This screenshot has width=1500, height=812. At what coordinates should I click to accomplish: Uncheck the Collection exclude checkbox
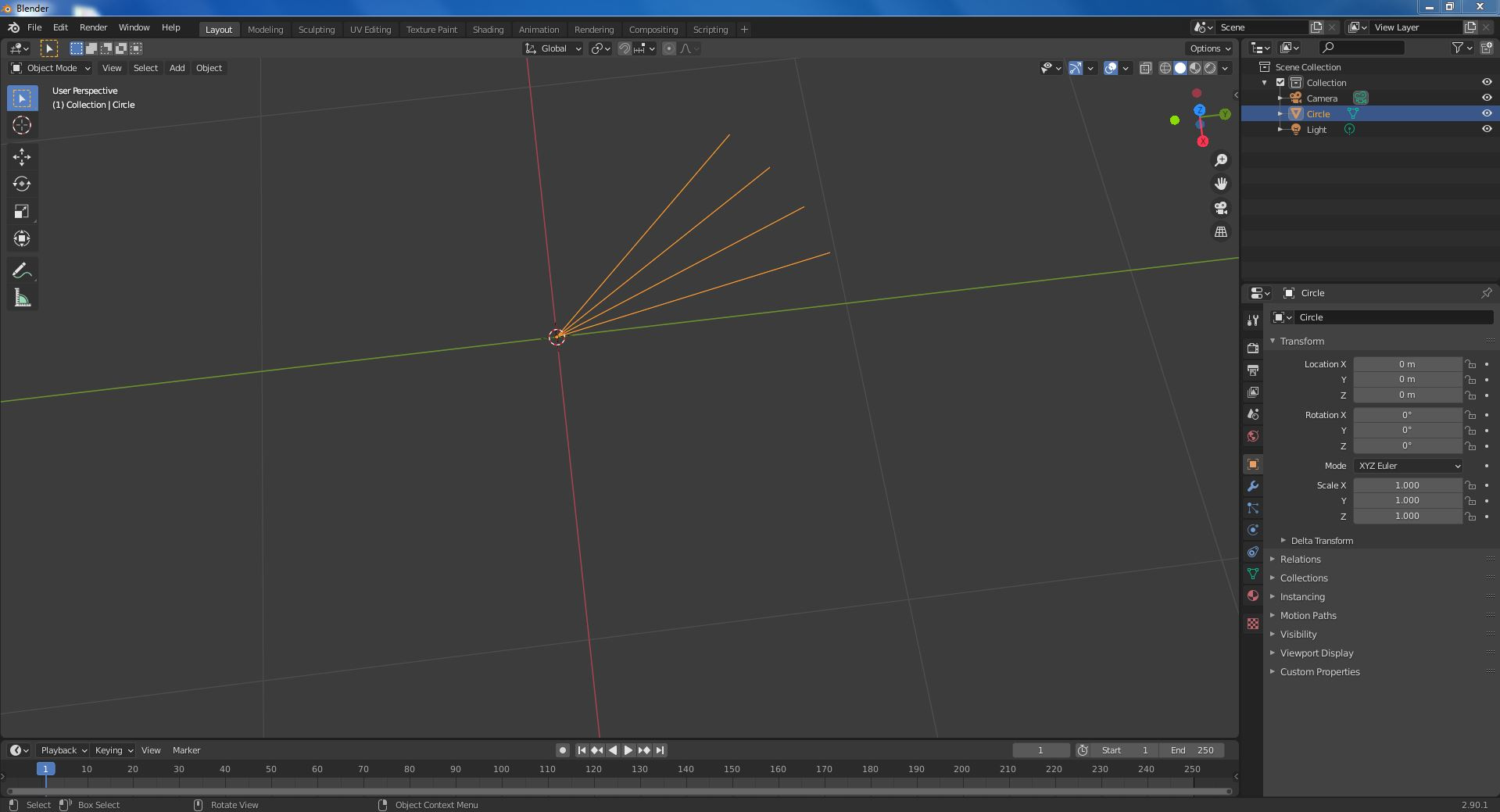click(x=1280, y=83)
